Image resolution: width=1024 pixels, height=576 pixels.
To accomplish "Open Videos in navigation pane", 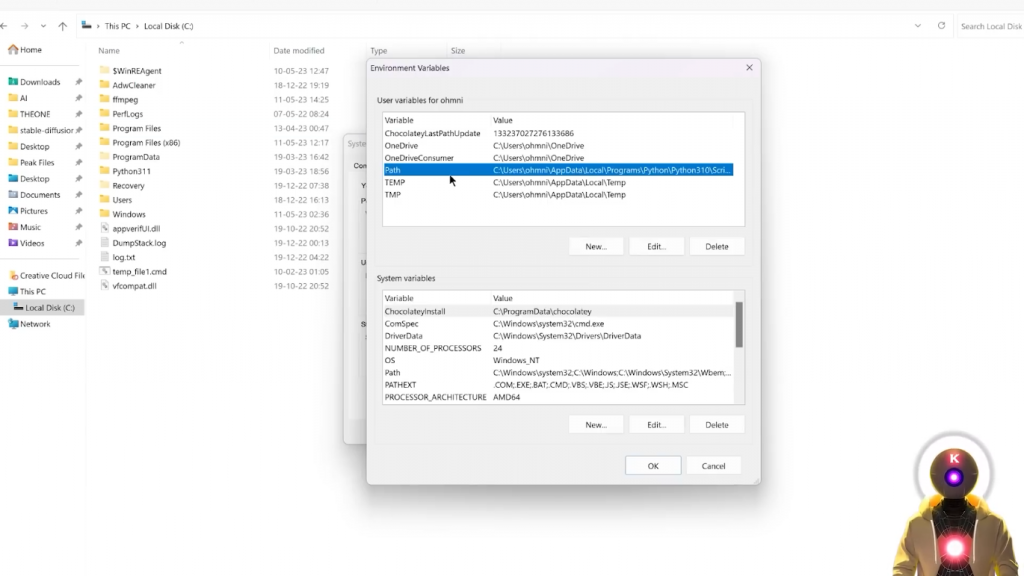I will point(26,243).
